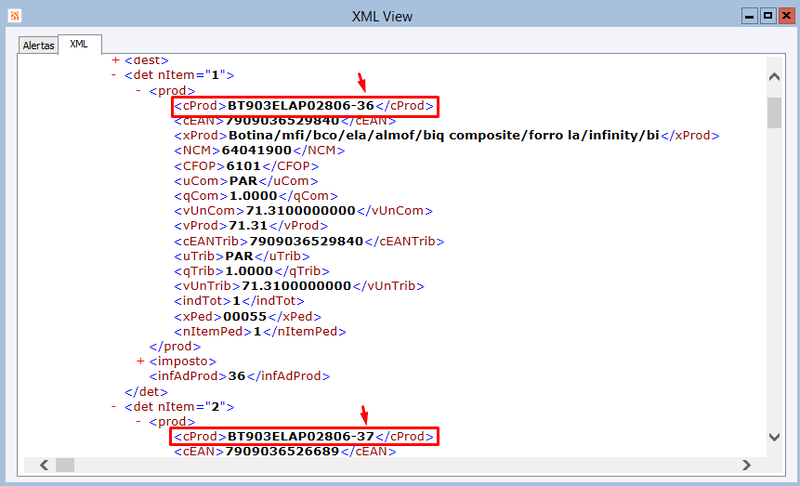Collapse the det nItem="2" node
800x486 pixels.
pos(114,406)
